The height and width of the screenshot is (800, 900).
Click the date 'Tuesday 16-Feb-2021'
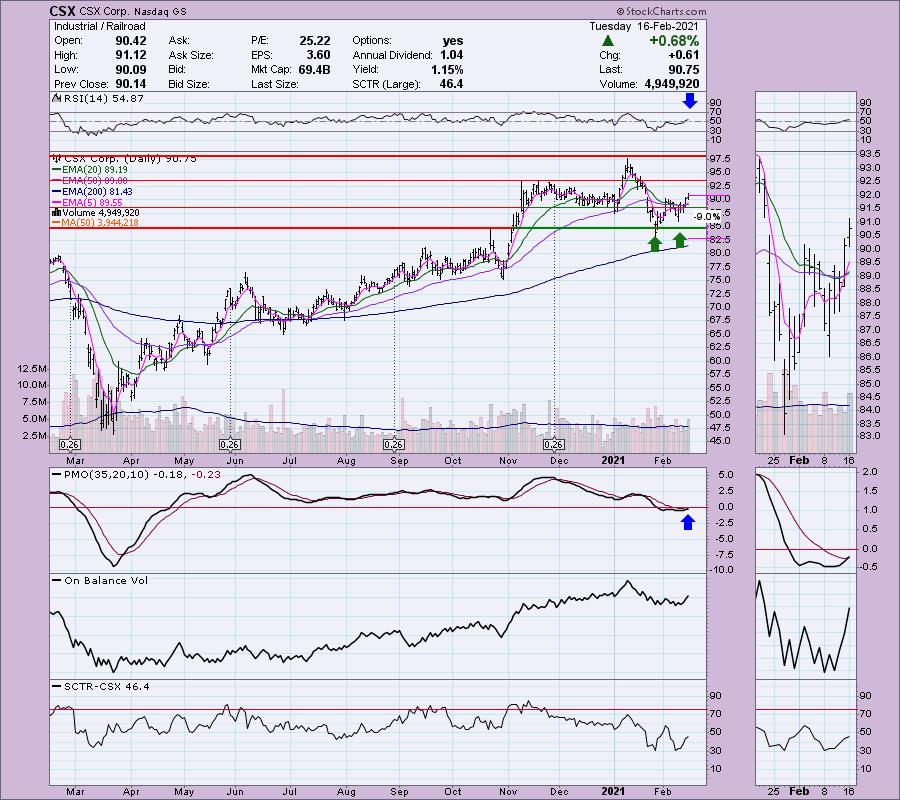(644, 26)
